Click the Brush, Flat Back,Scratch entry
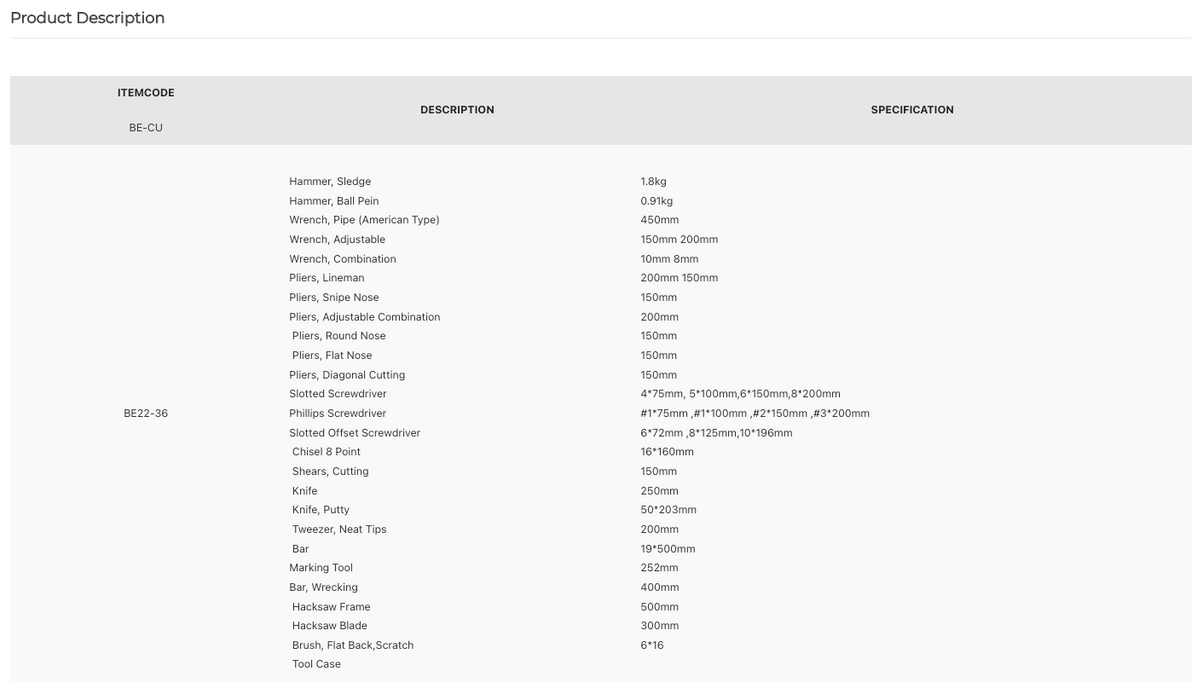Image resolution: width=1203 pixels, height=700 pixels. click(x=353, y=645)
